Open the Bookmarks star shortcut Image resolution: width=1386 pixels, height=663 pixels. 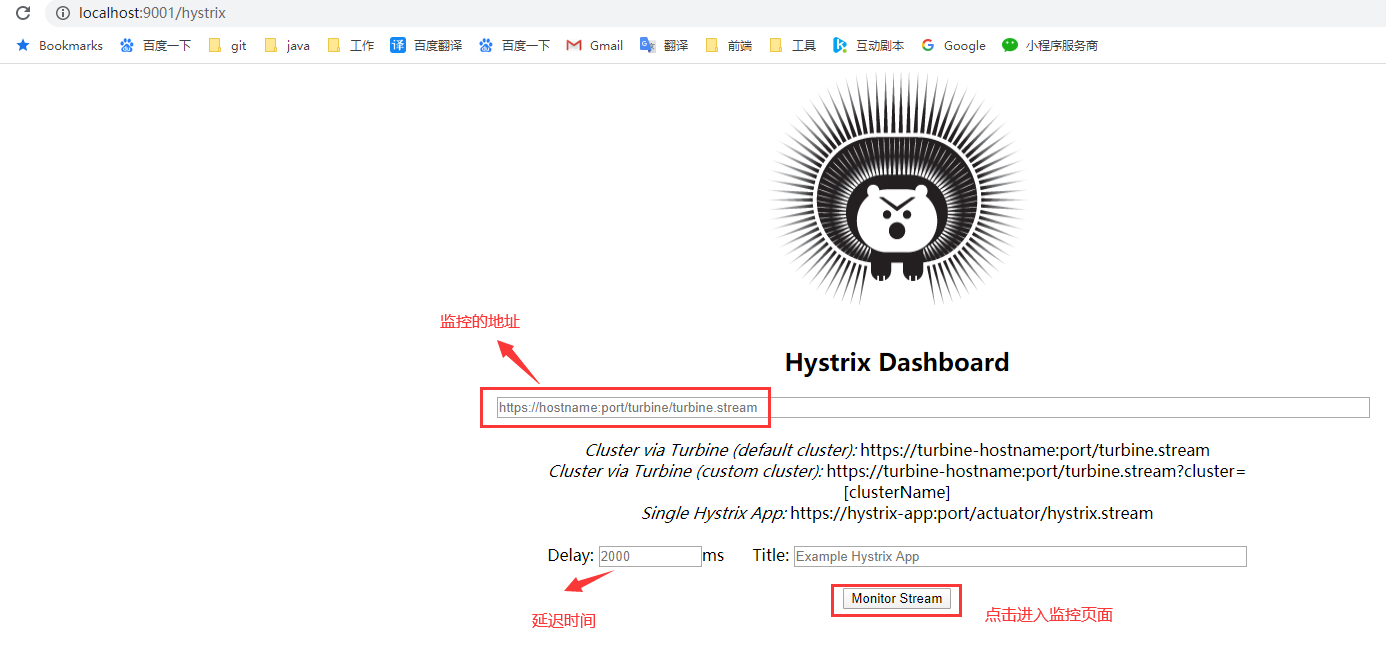[x=60, y=45]
